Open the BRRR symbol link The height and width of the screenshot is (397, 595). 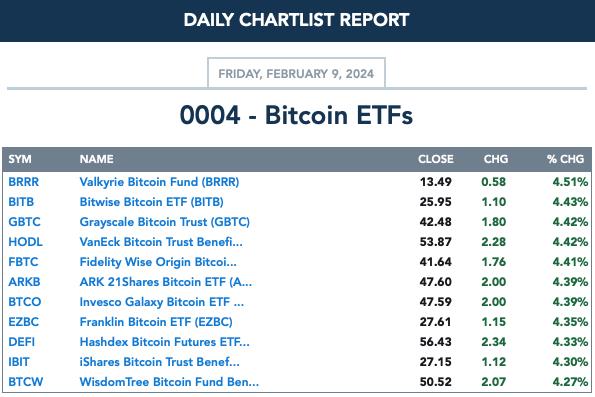24,182
